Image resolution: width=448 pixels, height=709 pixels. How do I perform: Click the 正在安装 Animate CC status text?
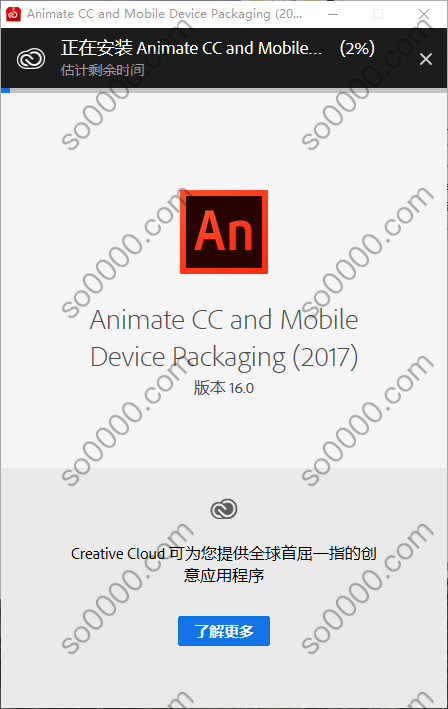pyautogui.click(x=191, y=48)
